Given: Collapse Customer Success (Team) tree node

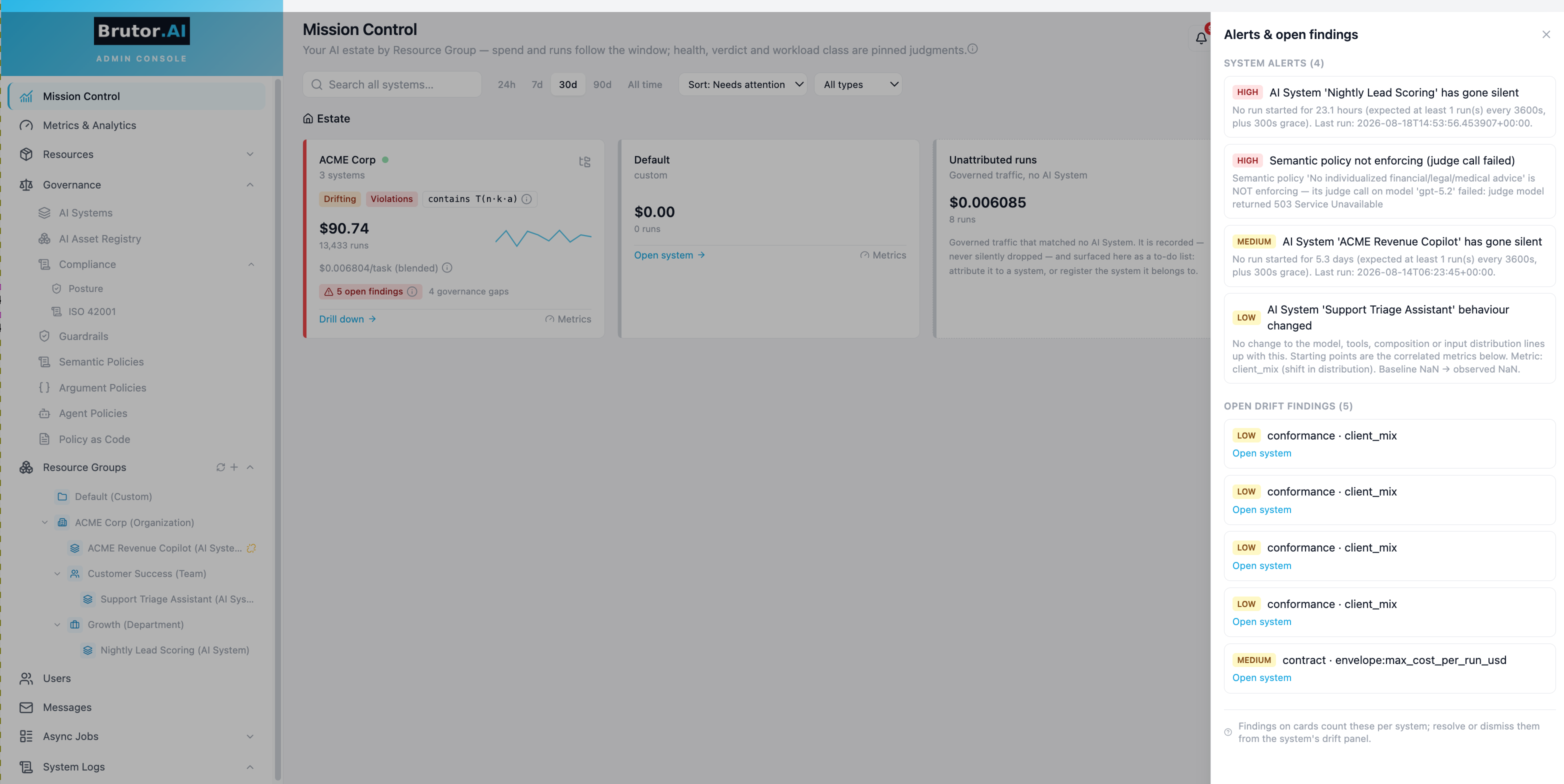Looking at the screenshot, I should [x=57, y=573].
